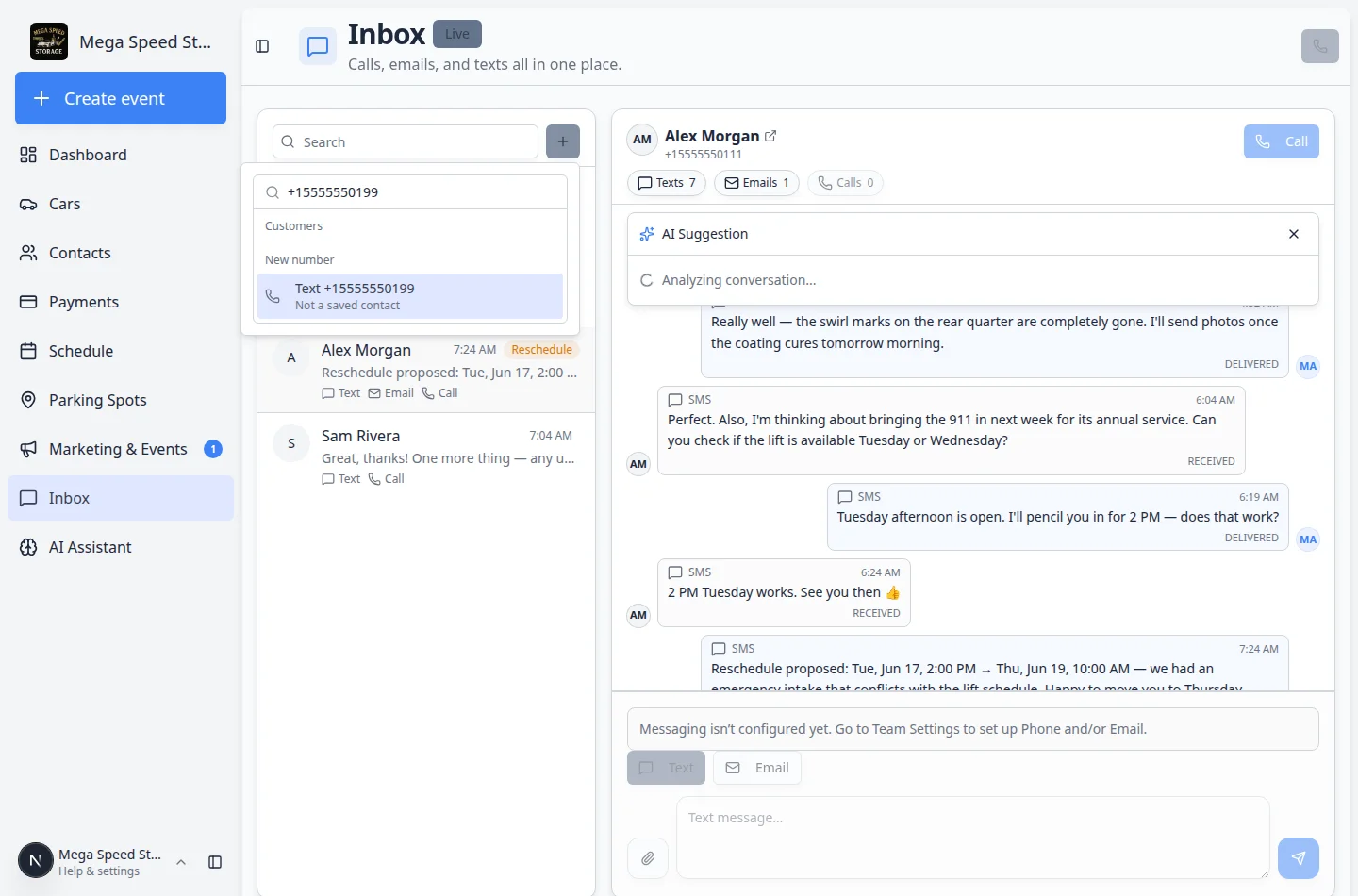Click the send message paper plane button
The height and width of the screenshot is (896, 1358).
1299,858
